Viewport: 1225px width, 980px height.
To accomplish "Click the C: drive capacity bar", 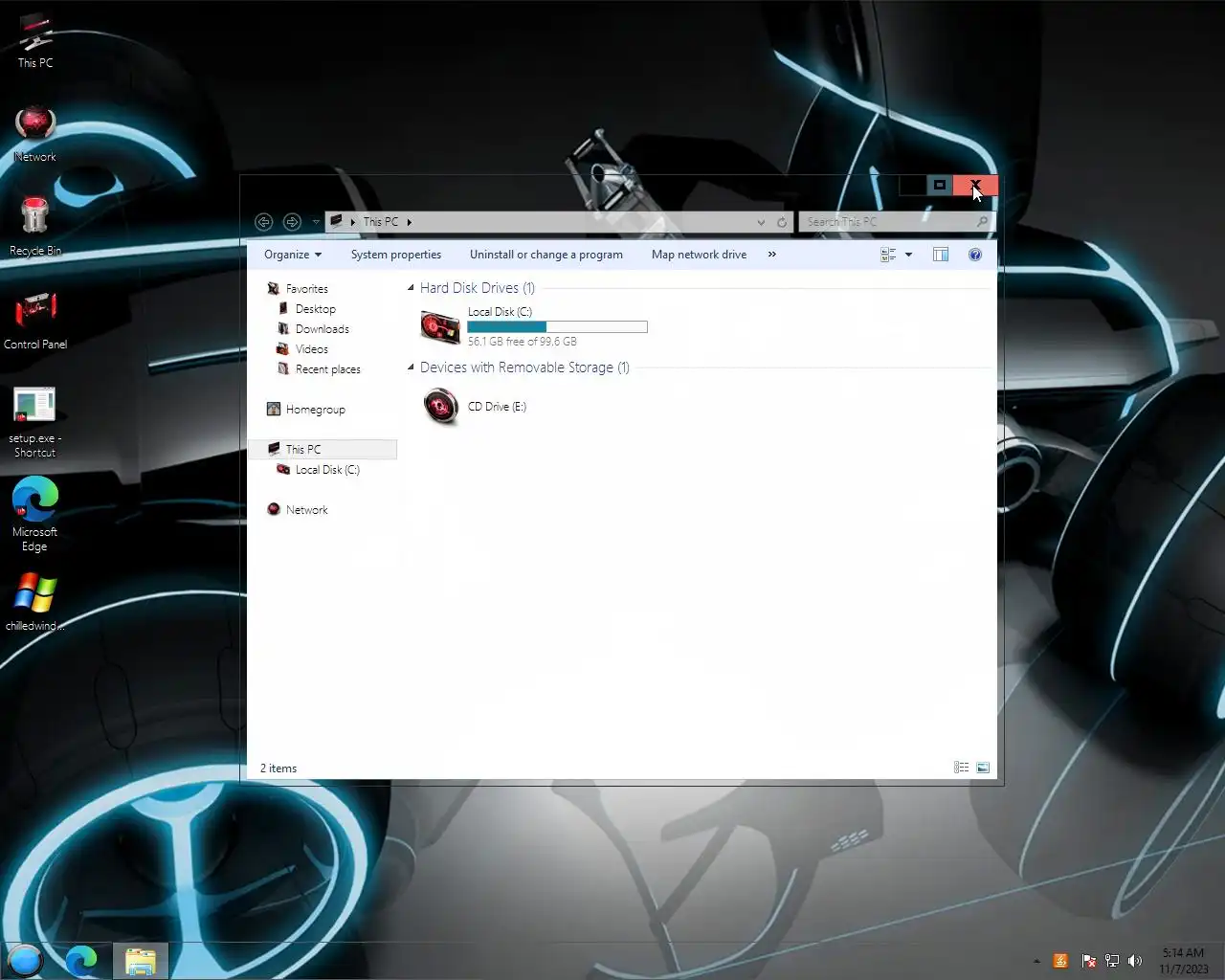I will 557,327.
